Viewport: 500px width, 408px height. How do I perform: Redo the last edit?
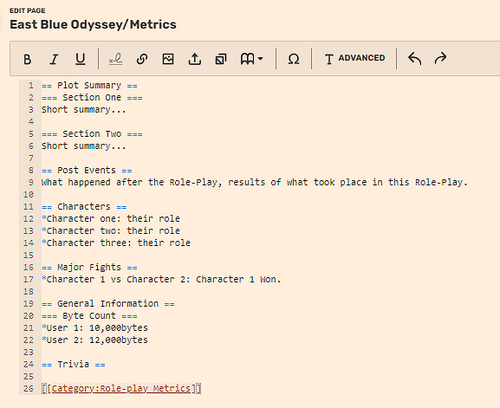(440, 59)
